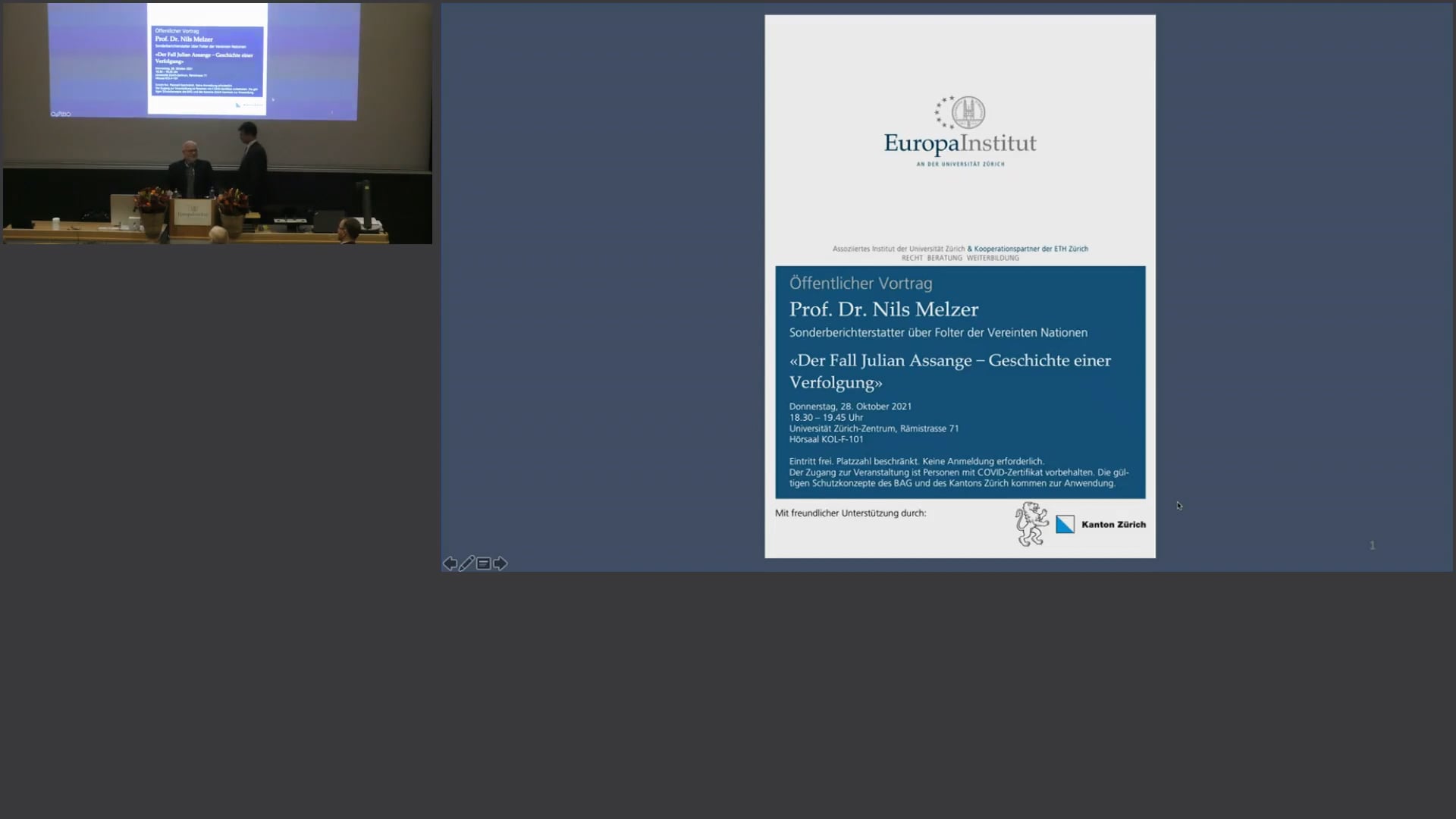
Task: Advance to next slide with right arrow
Action: click(500, 563)
